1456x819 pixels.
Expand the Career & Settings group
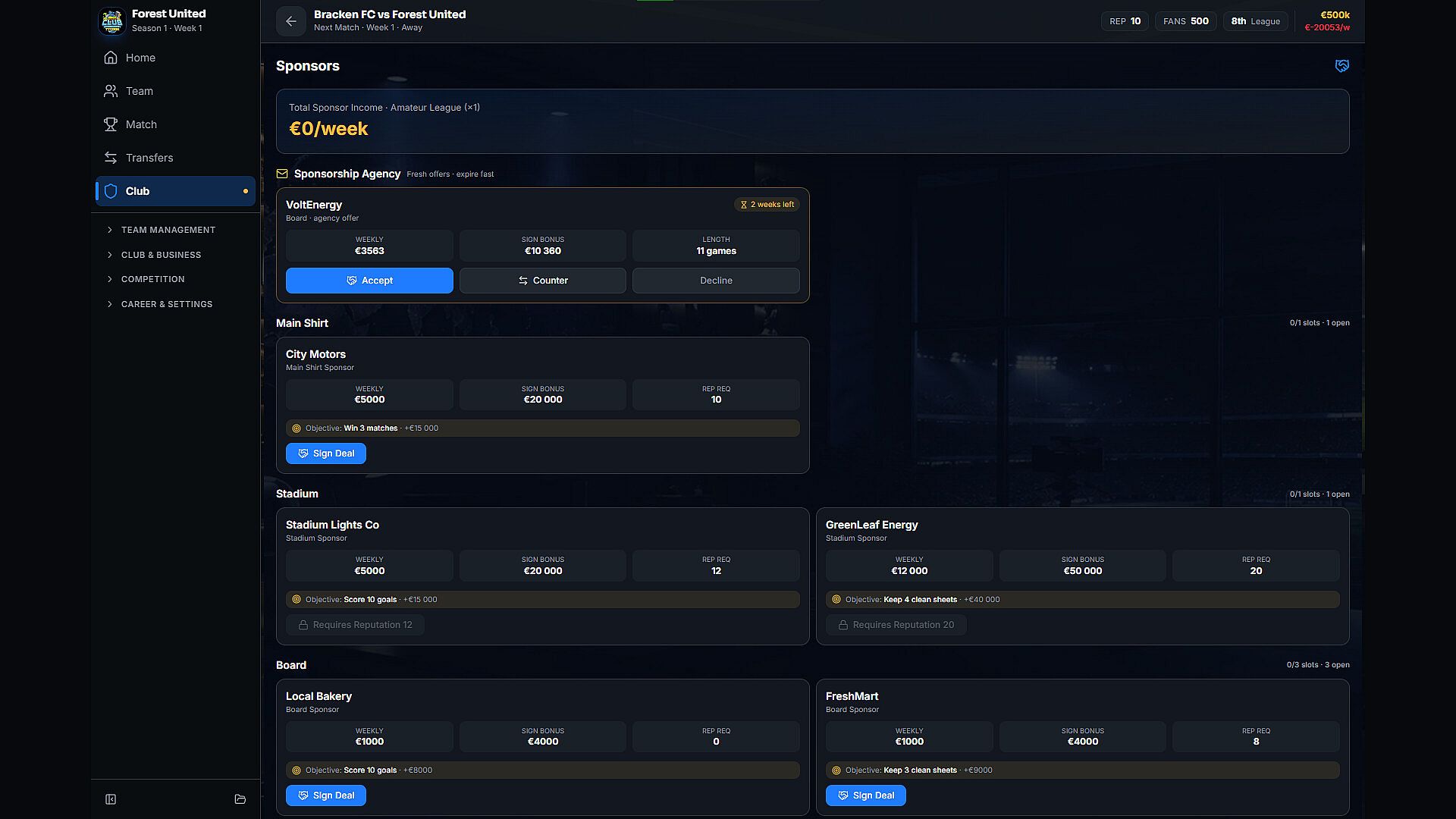(175, 304)
